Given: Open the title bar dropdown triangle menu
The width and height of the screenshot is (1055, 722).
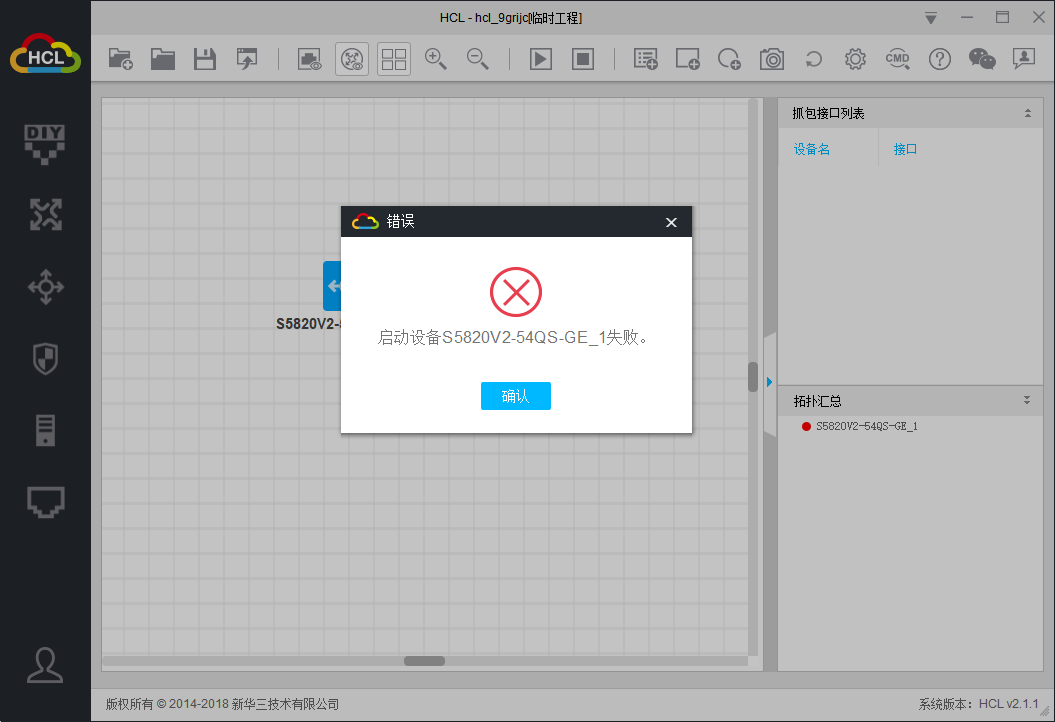Looking at the screenshot, I should pos(931,18).
